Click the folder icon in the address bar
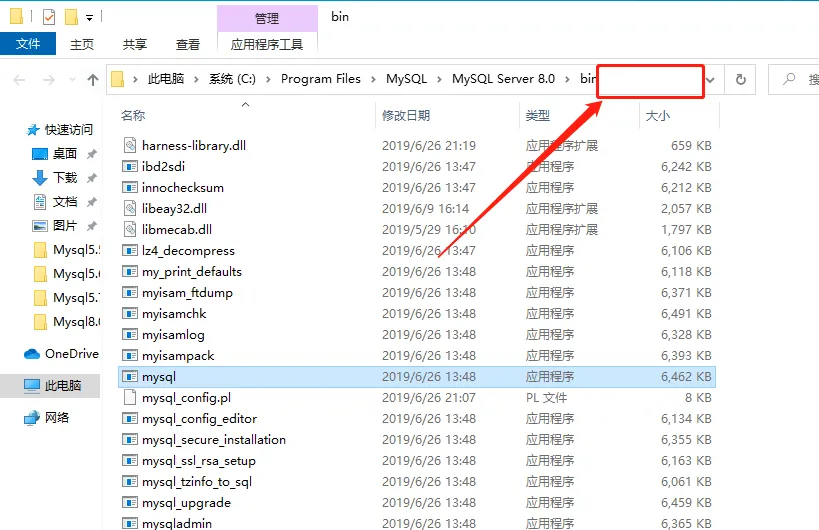 (118, 79)
